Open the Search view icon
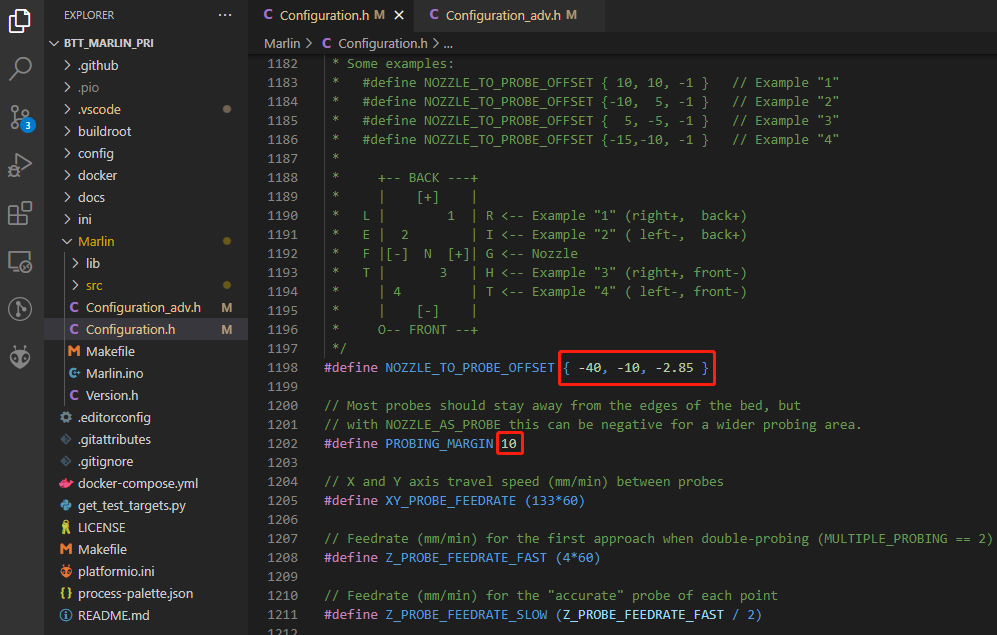This screenshot has width=997, height=635. click(x=21, y=69)
